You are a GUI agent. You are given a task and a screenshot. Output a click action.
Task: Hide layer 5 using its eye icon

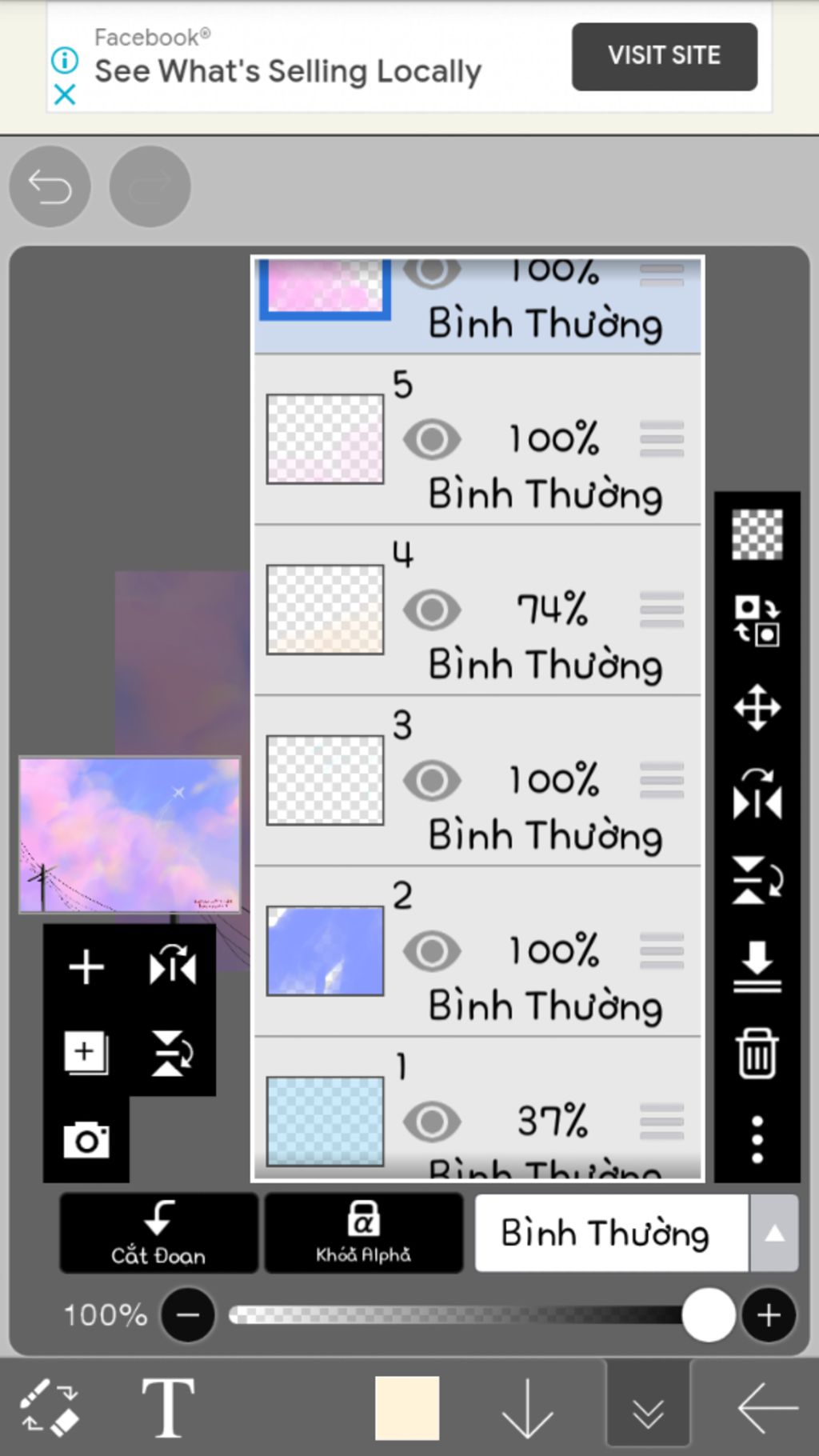[432, 439]
